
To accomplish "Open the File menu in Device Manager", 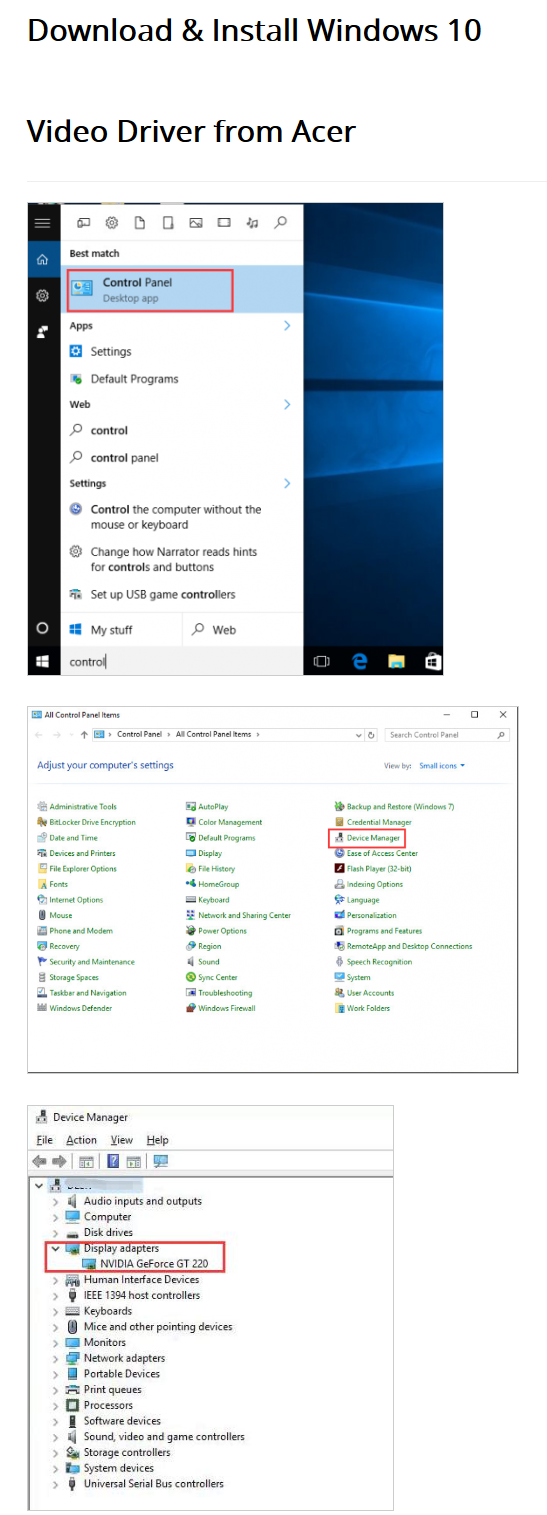I will [x=45, y=1140].
